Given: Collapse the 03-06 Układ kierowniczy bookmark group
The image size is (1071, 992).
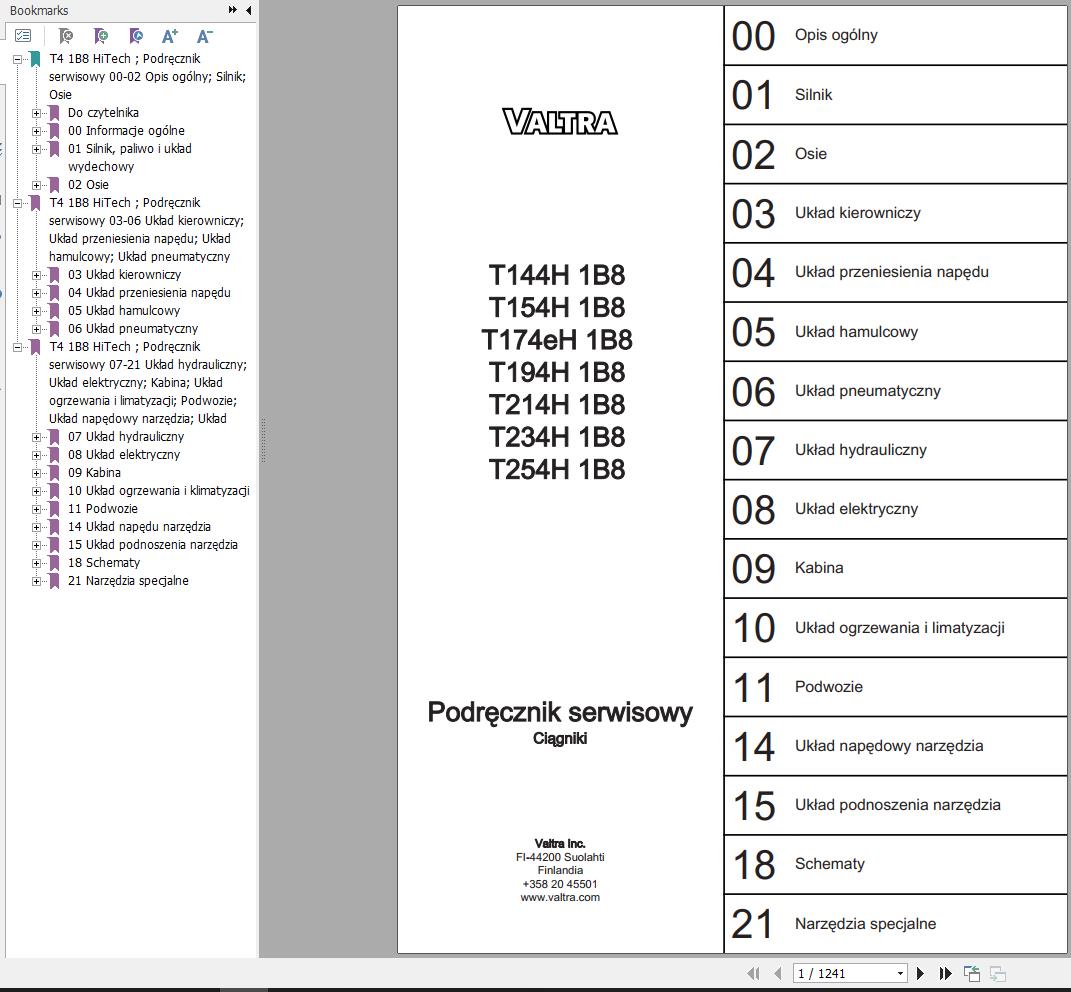Looking at the screenshot, I should click(18, 204).
